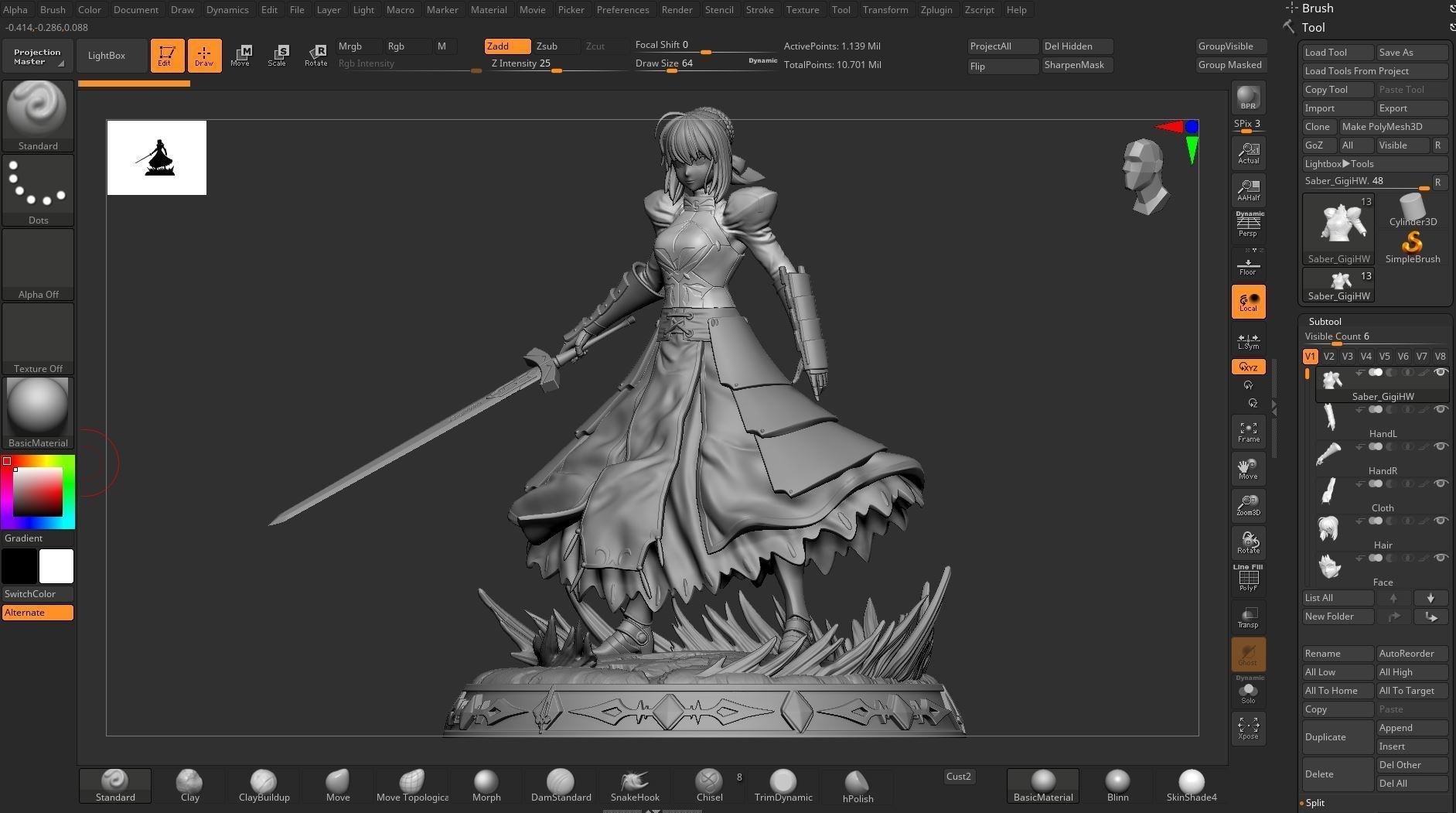Viewport: 1456px width, 813px height.
Task: Select the SnakeHook brush
Action: coord(635,786)
